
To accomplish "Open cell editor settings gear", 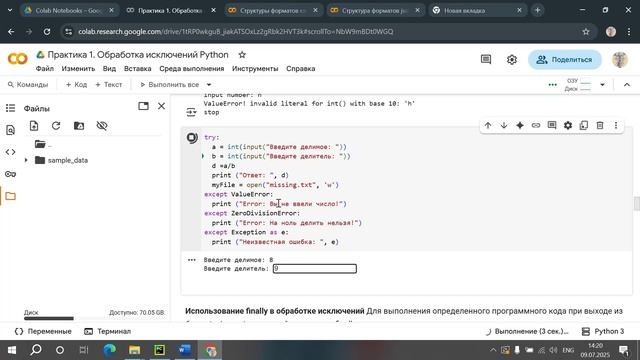I will [568, 125].
